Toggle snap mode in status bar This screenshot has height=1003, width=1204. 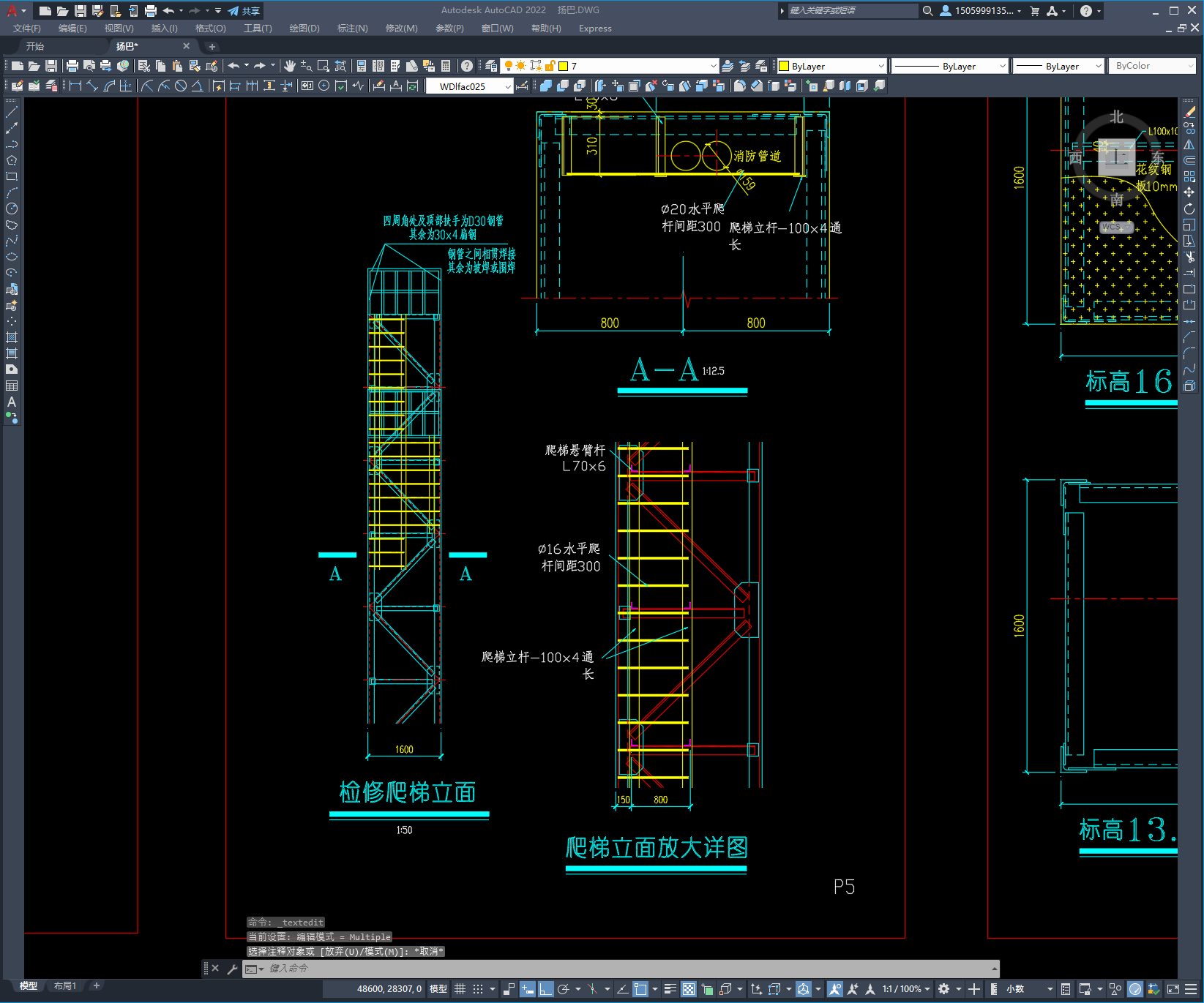pos(478,989)
